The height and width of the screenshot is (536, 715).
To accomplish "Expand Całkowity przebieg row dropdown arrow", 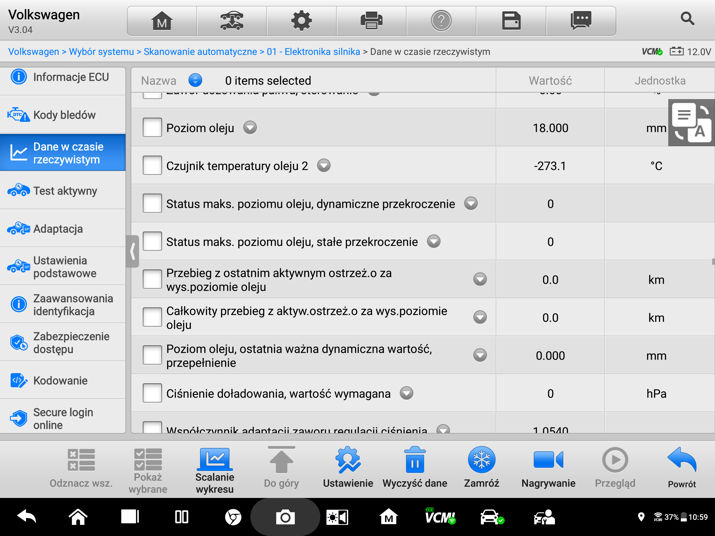I will 480,317.
